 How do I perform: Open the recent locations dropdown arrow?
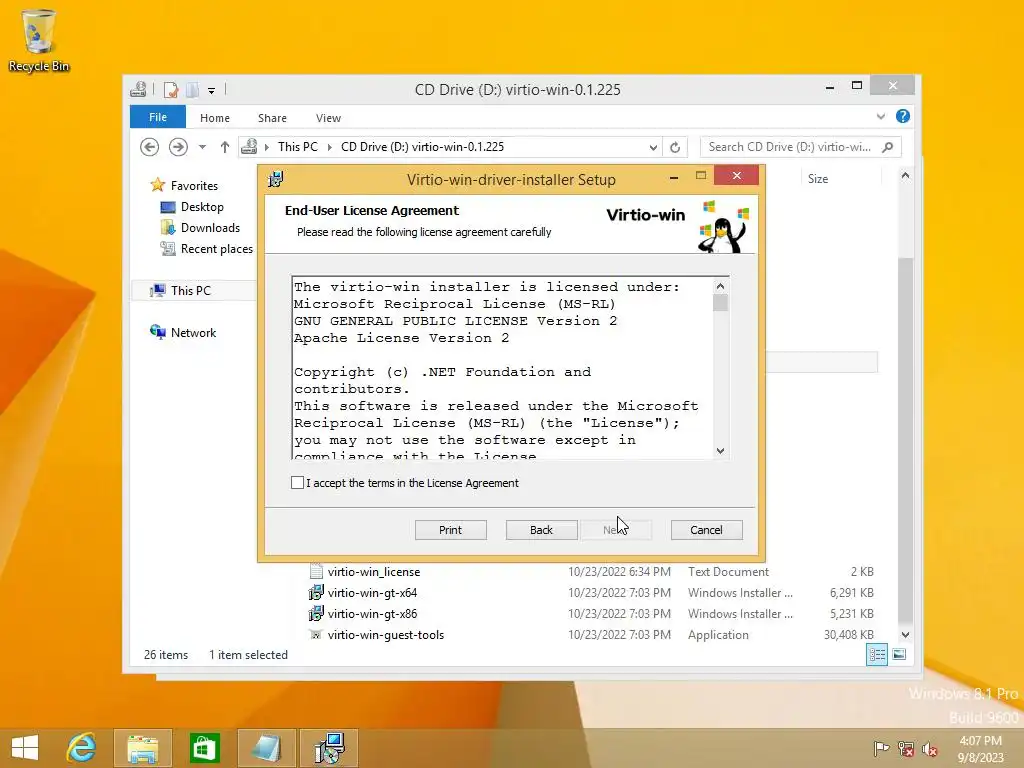(202, 147)
